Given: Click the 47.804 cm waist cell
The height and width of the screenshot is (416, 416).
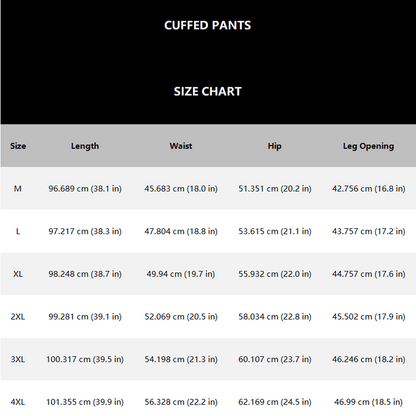Looking at the screenshot, I should (x=181, y=231).
